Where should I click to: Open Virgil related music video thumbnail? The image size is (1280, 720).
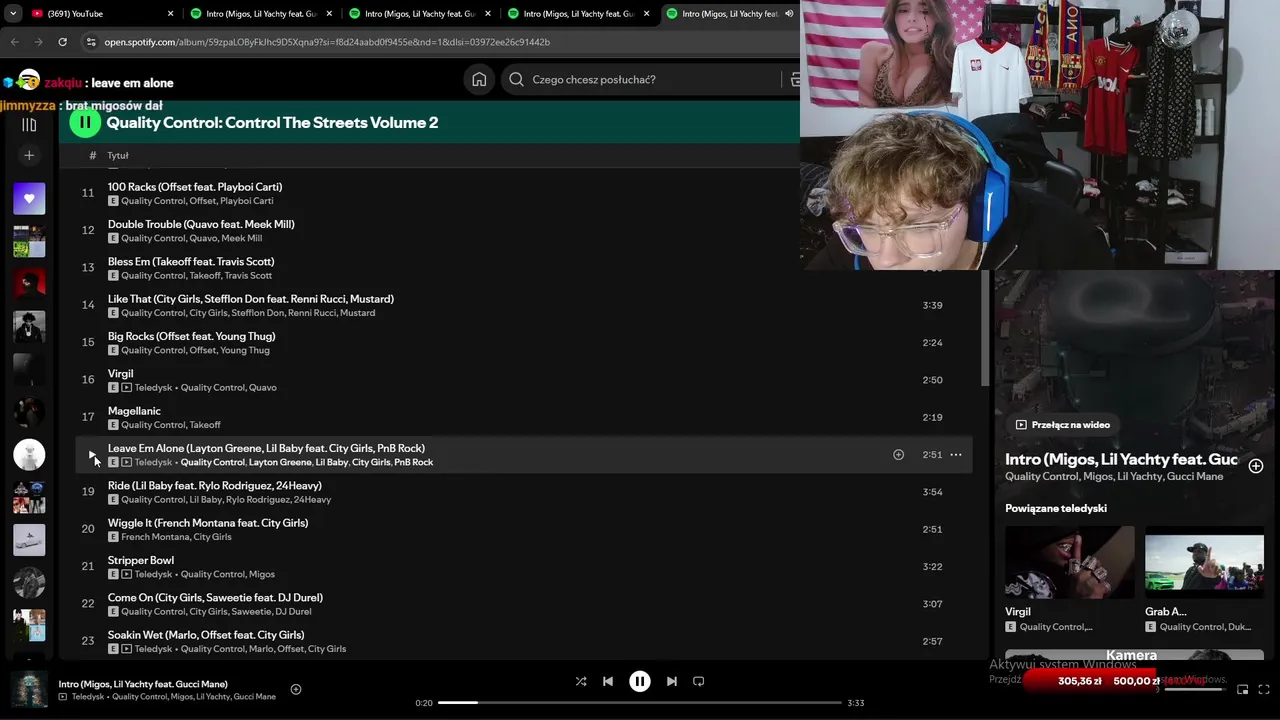coord(1070,562)
